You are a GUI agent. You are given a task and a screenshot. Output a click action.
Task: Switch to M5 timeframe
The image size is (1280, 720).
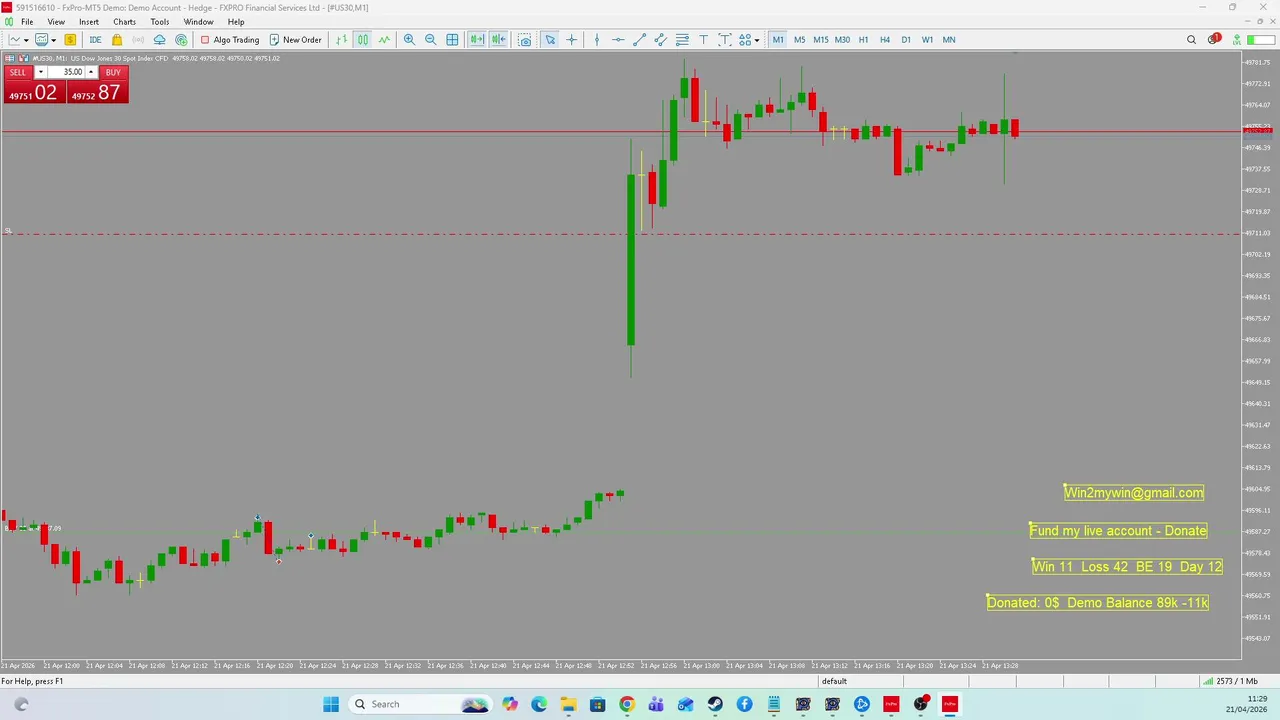coord(799,40)
